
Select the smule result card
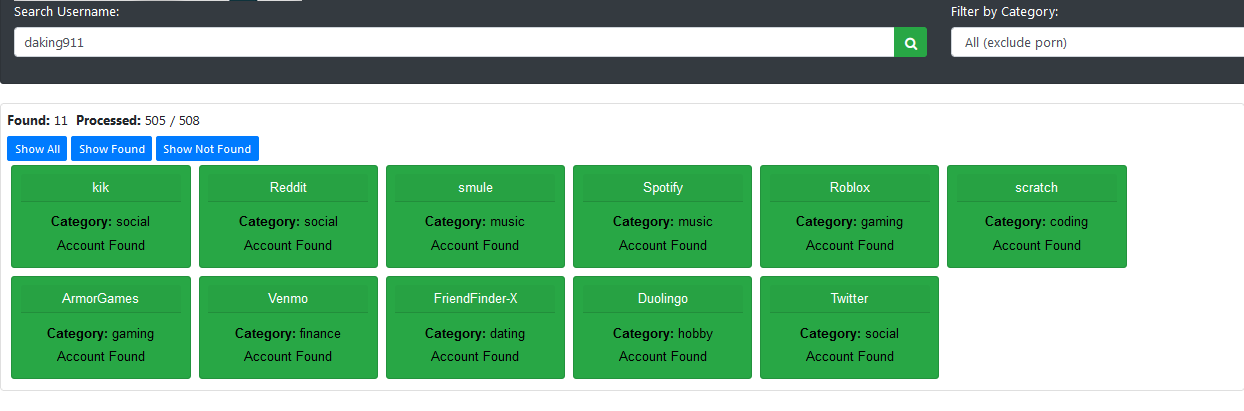[x=475, y=216]
